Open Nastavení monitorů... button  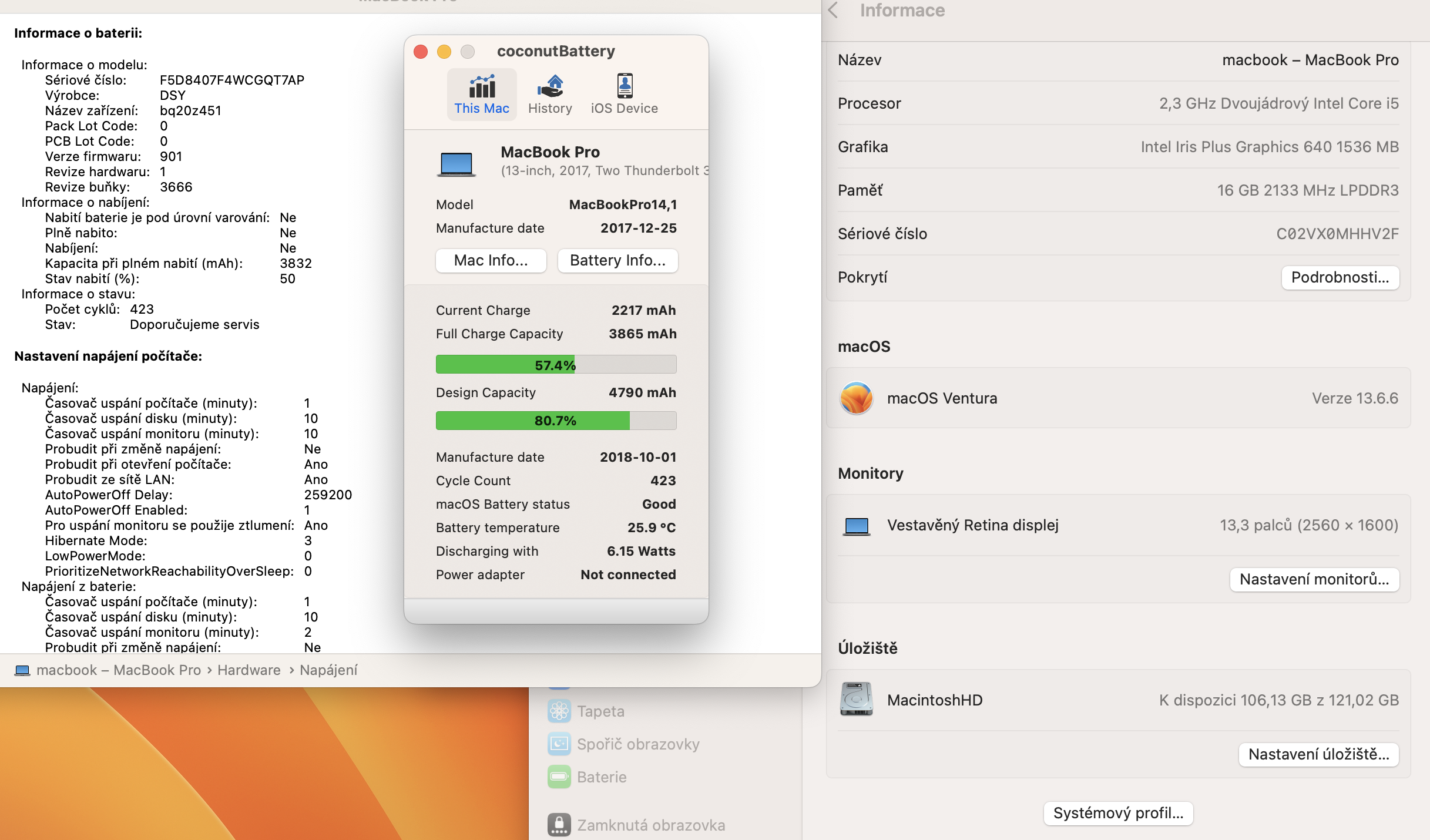[x=1314, y=579]
